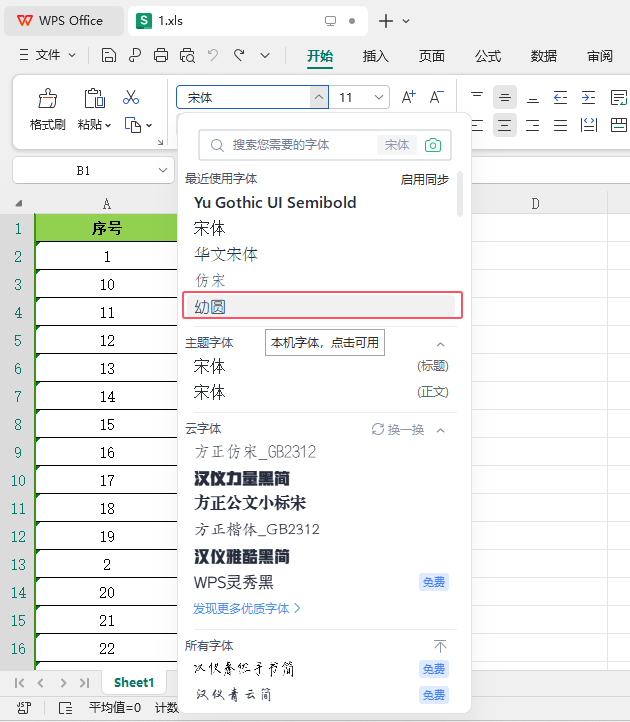
Task: Refresh cloud fonts with 换一换
Action: click(x=397, y=430)
